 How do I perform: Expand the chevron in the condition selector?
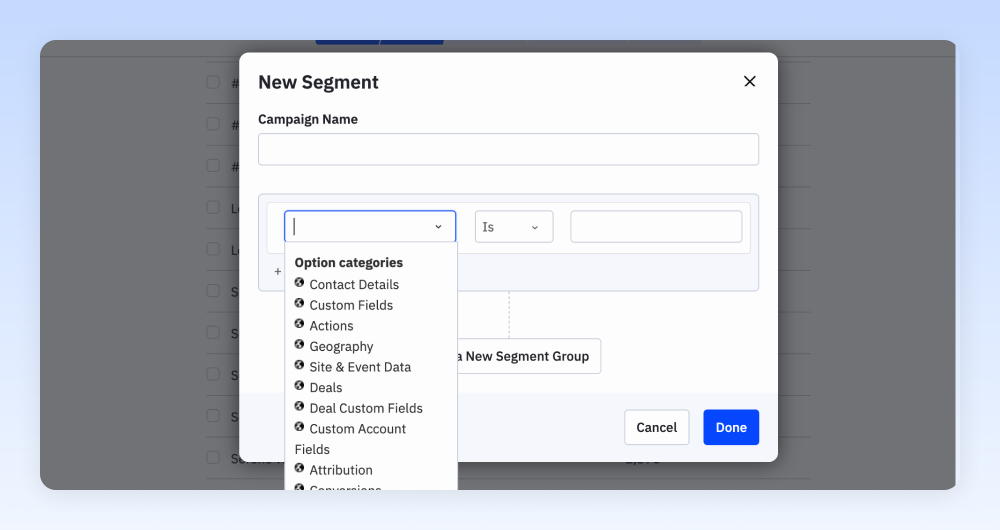click(438, 227)
